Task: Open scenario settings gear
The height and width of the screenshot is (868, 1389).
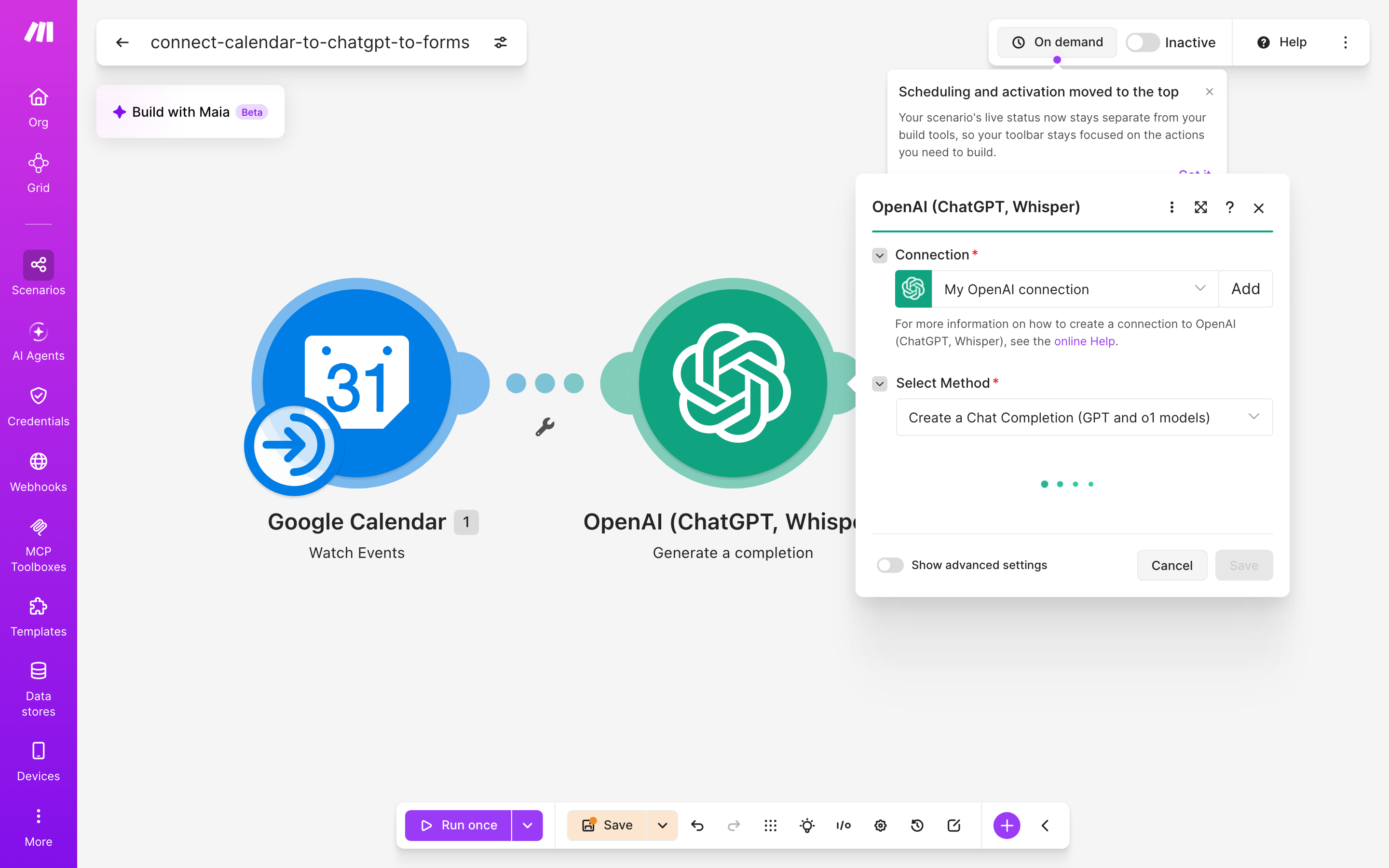Action: point(881,826)
